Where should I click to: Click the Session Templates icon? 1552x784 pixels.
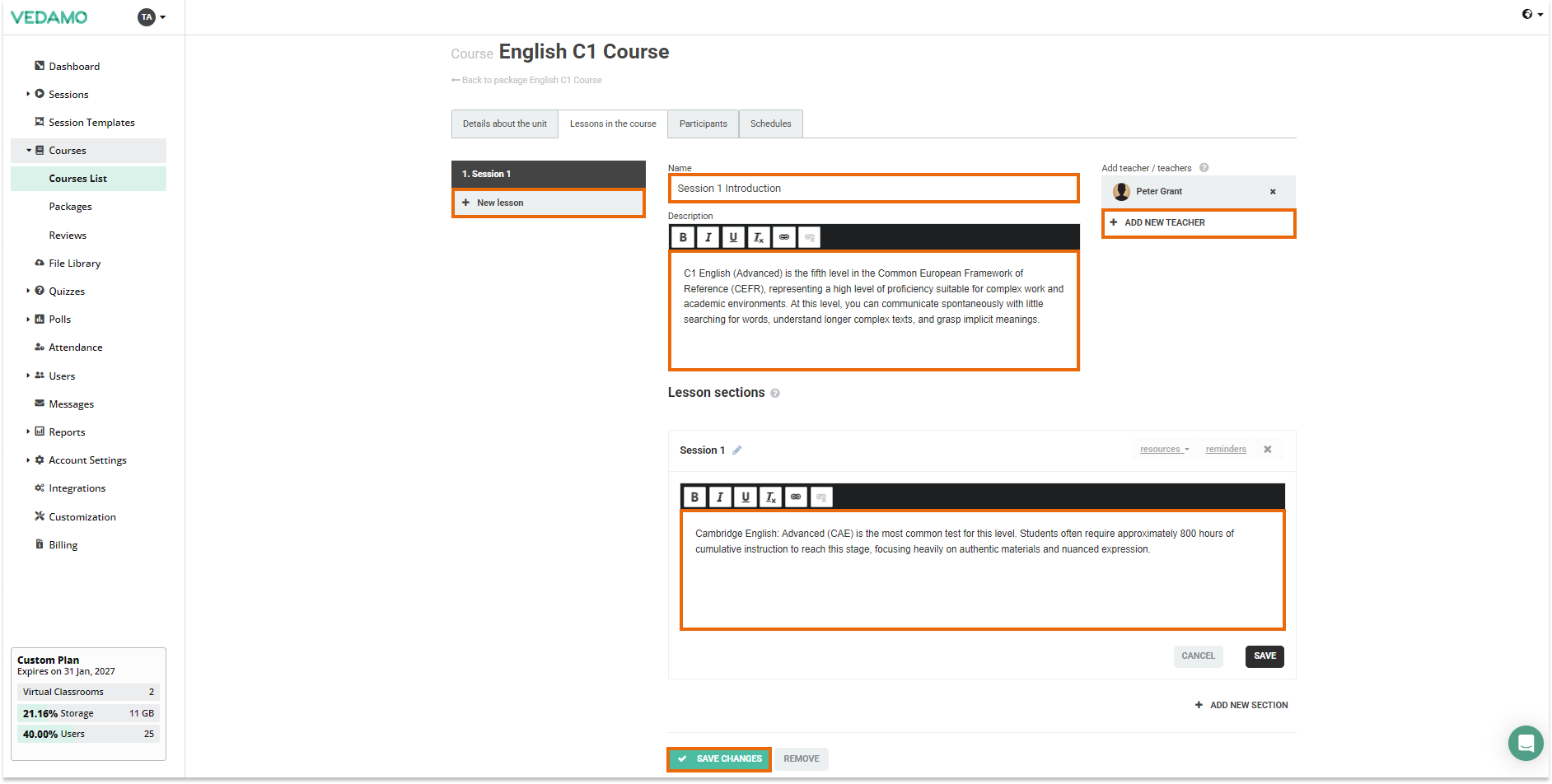[39, 122]
